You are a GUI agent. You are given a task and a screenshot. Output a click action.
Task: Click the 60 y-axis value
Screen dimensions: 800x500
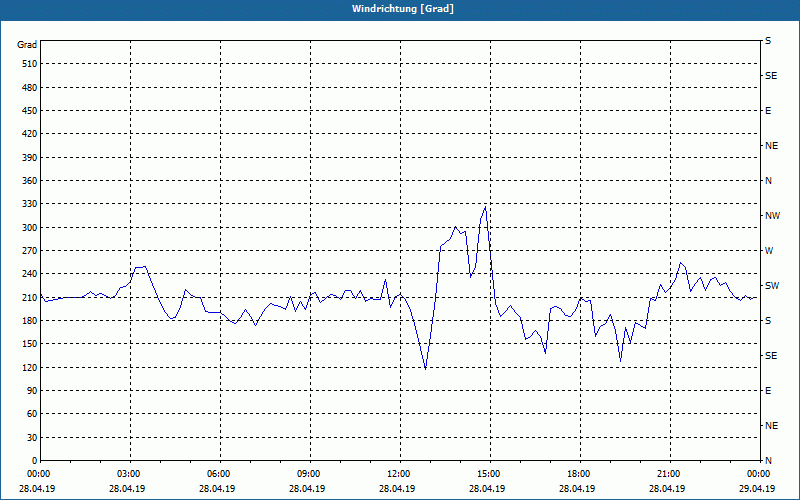point(32,414)
